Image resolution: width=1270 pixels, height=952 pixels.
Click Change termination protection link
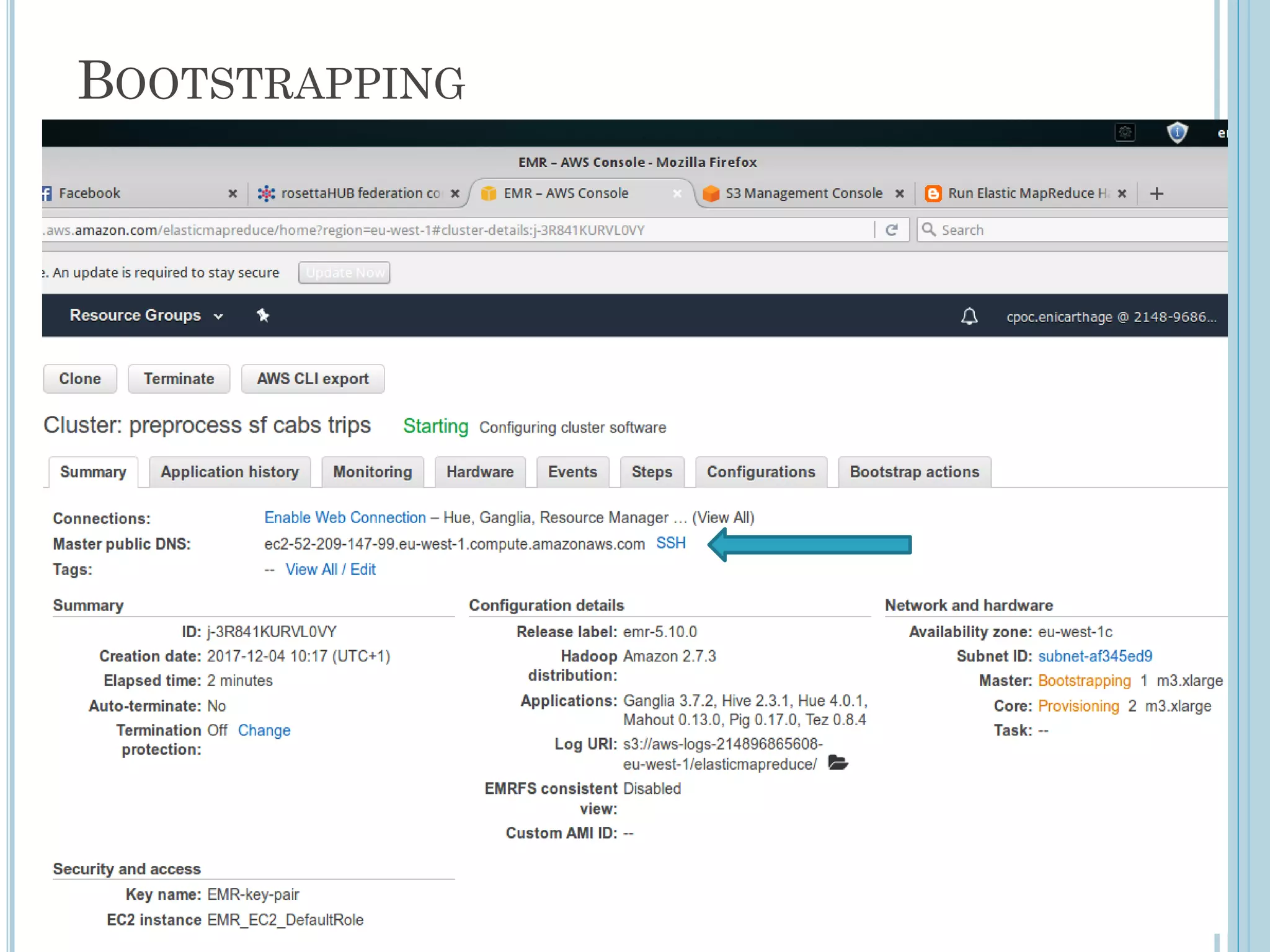(x=264, y=731)
